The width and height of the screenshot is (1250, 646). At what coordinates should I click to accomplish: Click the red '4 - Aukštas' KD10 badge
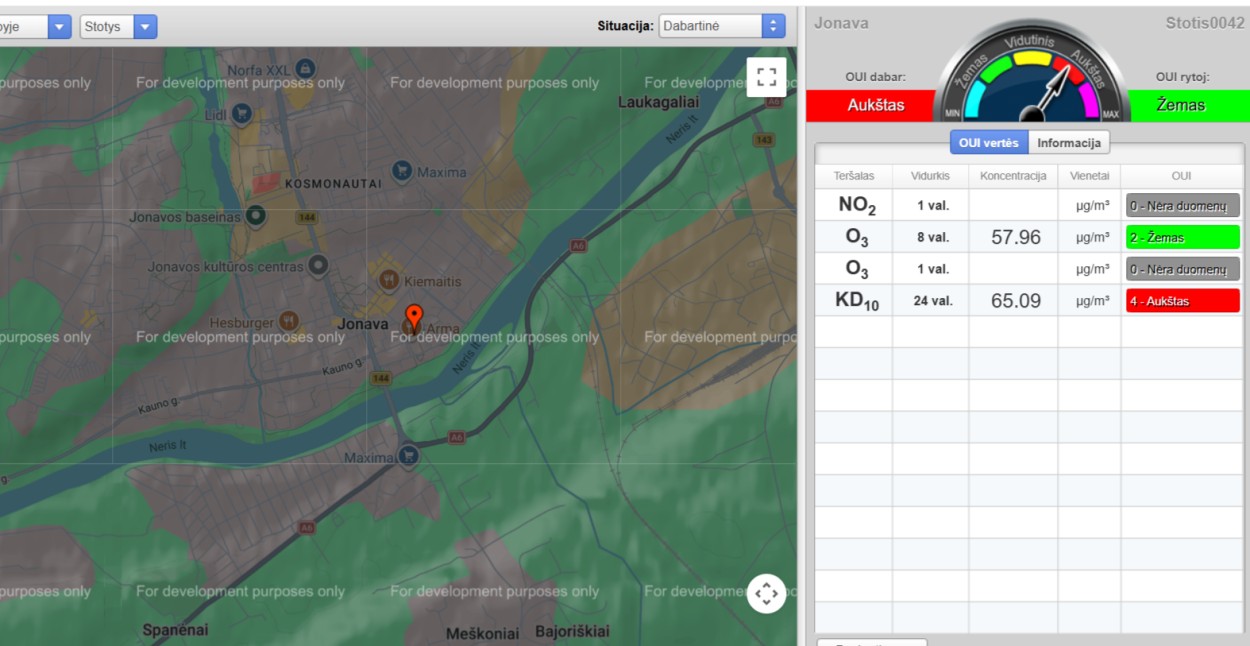1182,301
